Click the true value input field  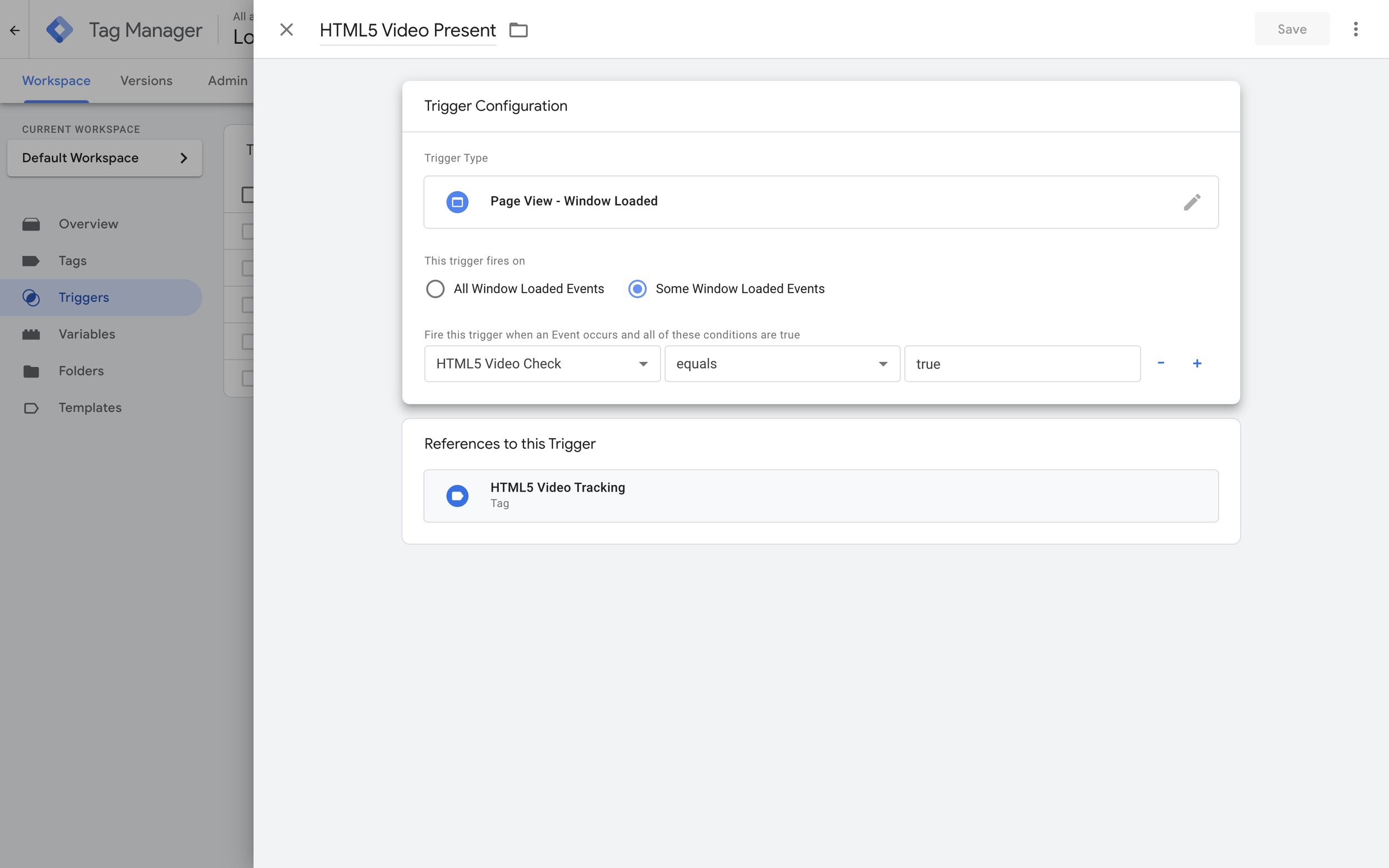pyautogui.click(x=1022, y=363)
